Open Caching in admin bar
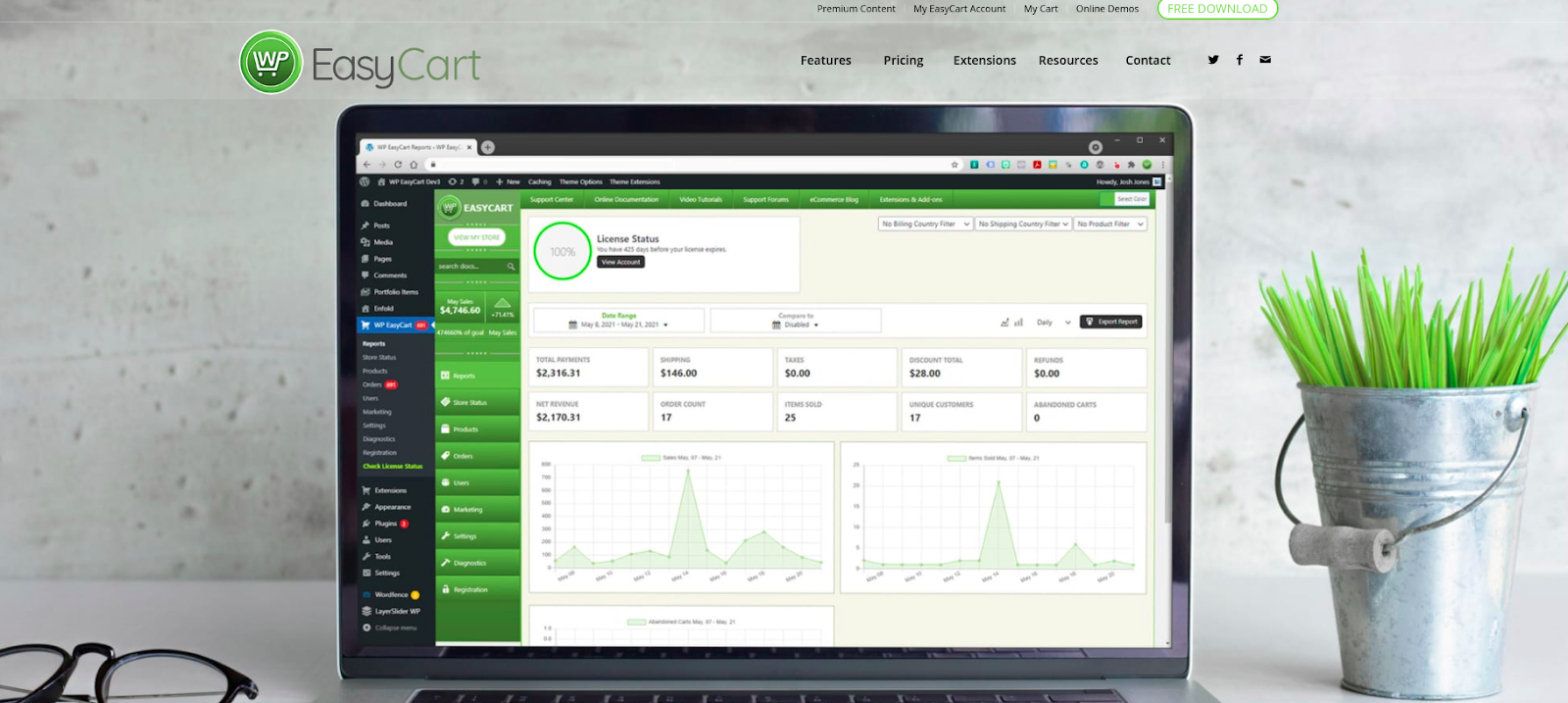The height and width of the screenshot is (703, 1568). coord(540,181)
